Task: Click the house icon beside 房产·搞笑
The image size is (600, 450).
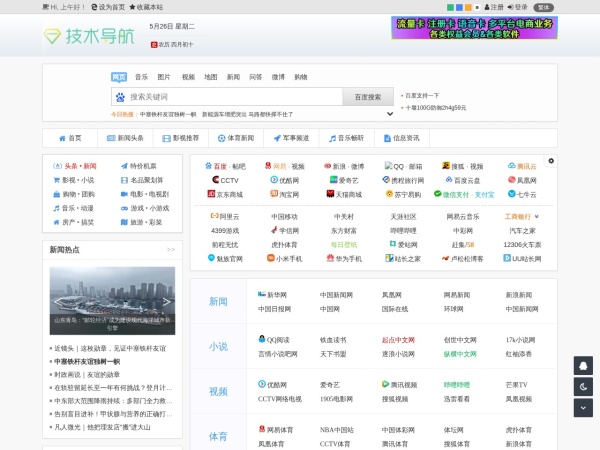Action: [x=56, y=222]
